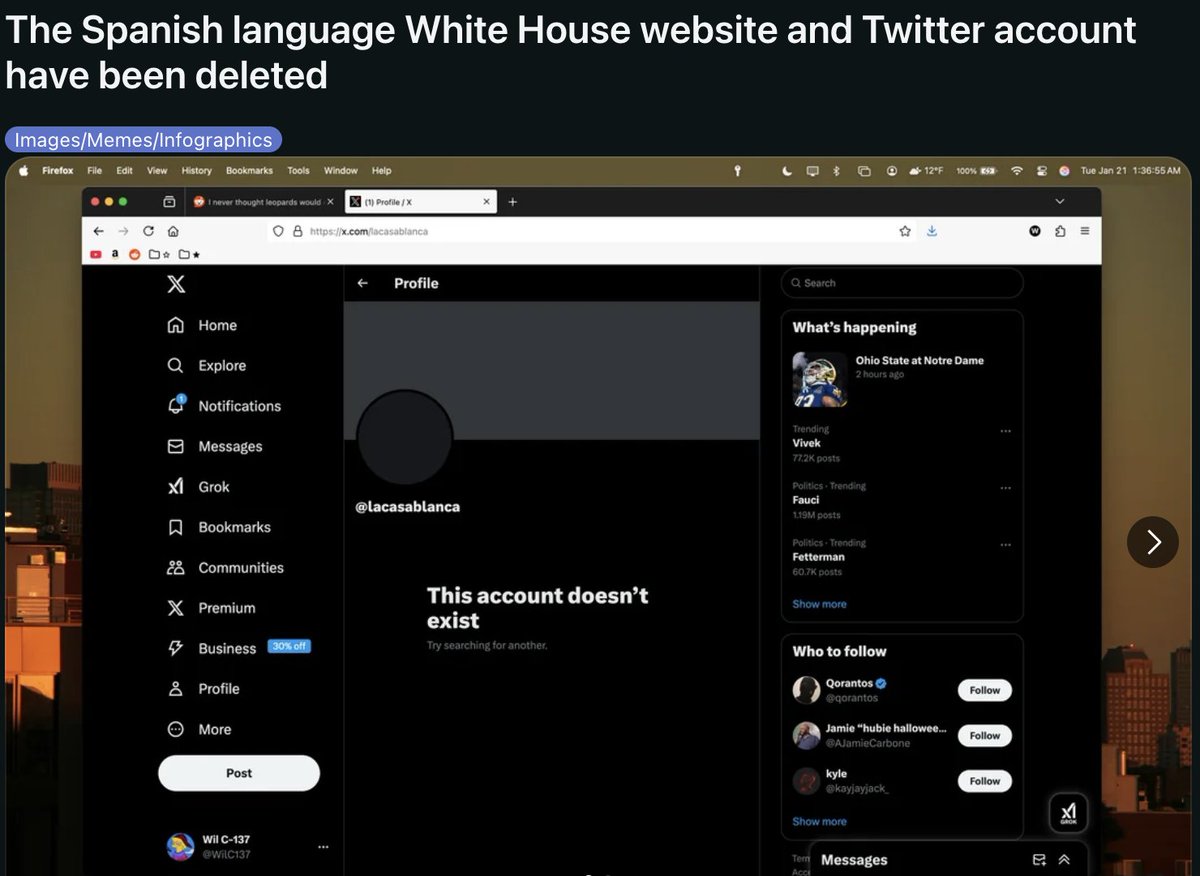Click Firefox browser back arrow
The width and height of the screenshot is (1200, 876).
pos(98,230)
